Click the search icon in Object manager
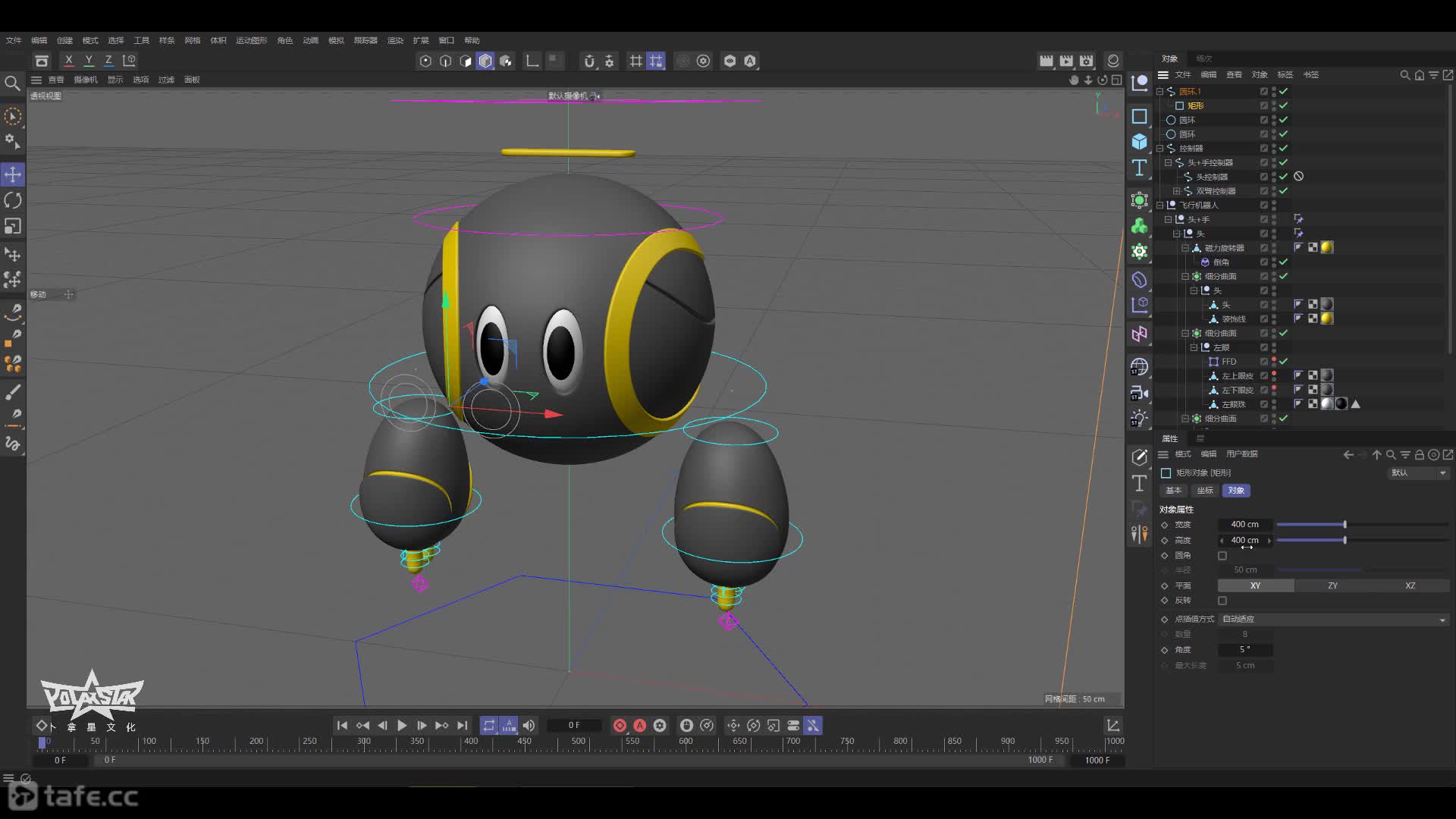 [x=1404, y=75]
